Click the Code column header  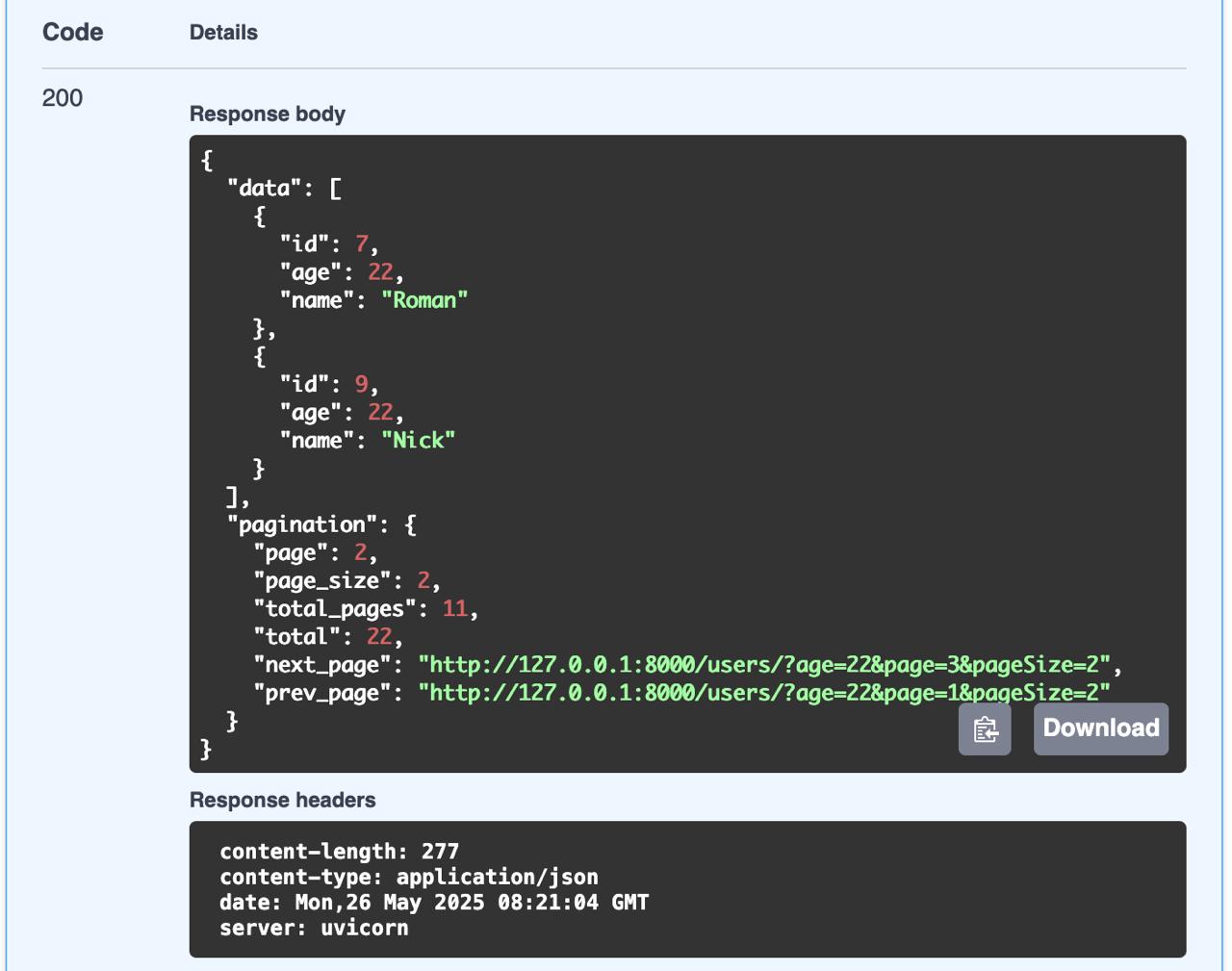[72, 32]
